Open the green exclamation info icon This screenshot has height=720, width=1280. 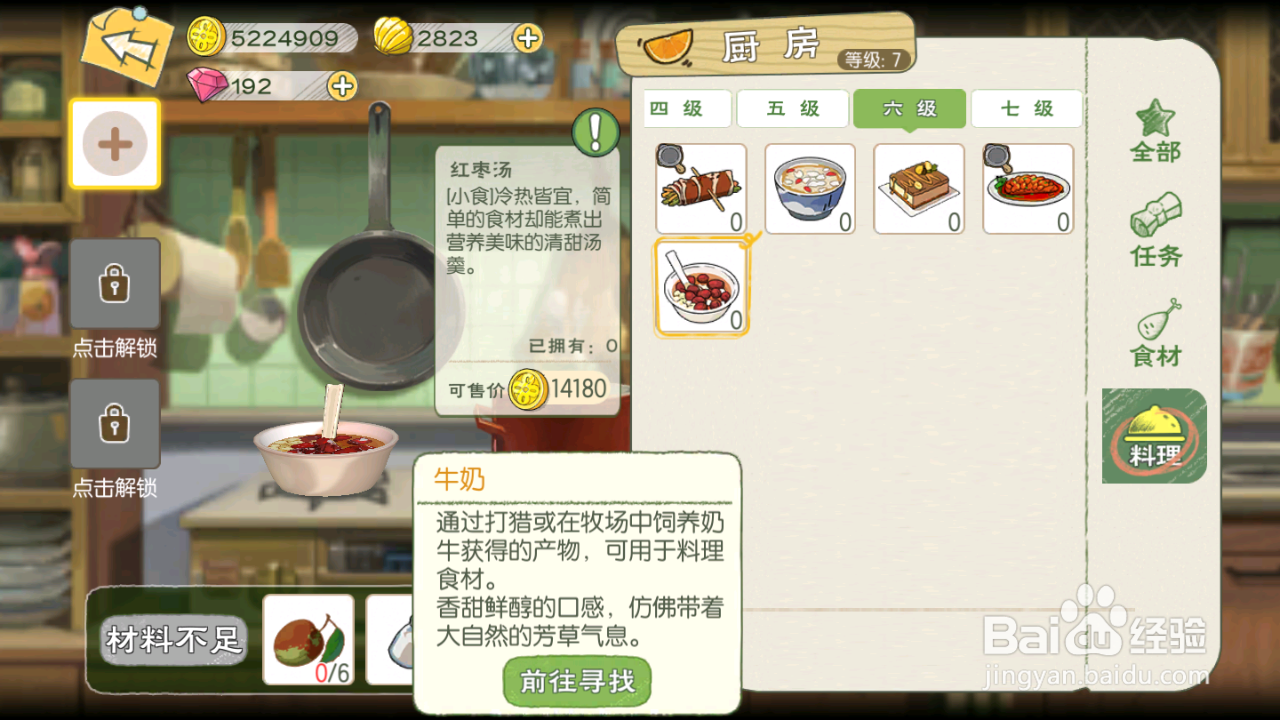pos(596,131)
